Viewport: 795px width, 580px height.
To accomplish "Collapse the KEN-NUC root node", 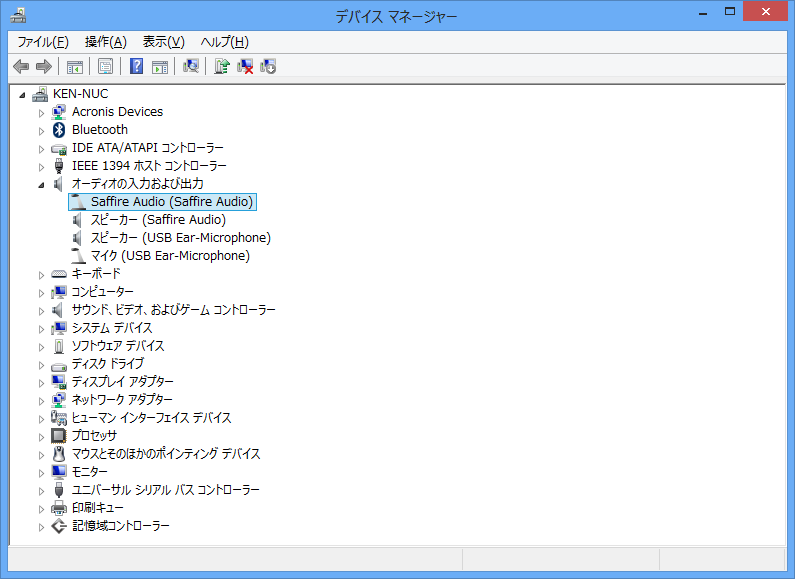I will [22, 95].
